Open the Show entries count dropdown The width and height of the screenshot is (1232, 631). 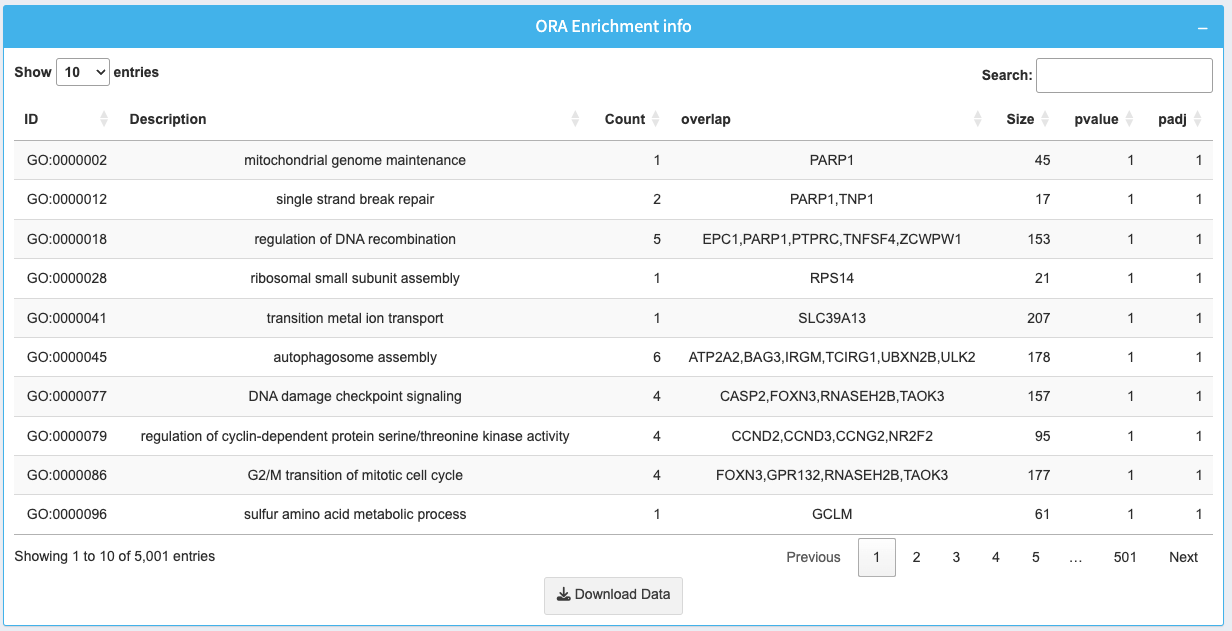coord(83,72)
